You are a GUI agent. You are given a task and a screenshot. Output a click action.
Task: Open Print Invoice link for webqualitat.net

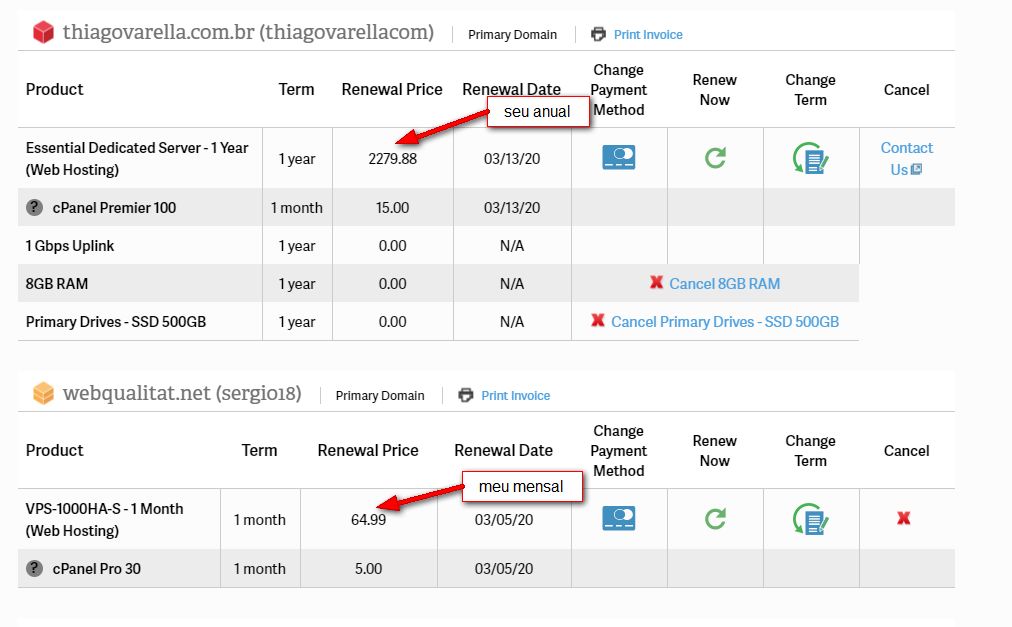(x=515, y=395)
